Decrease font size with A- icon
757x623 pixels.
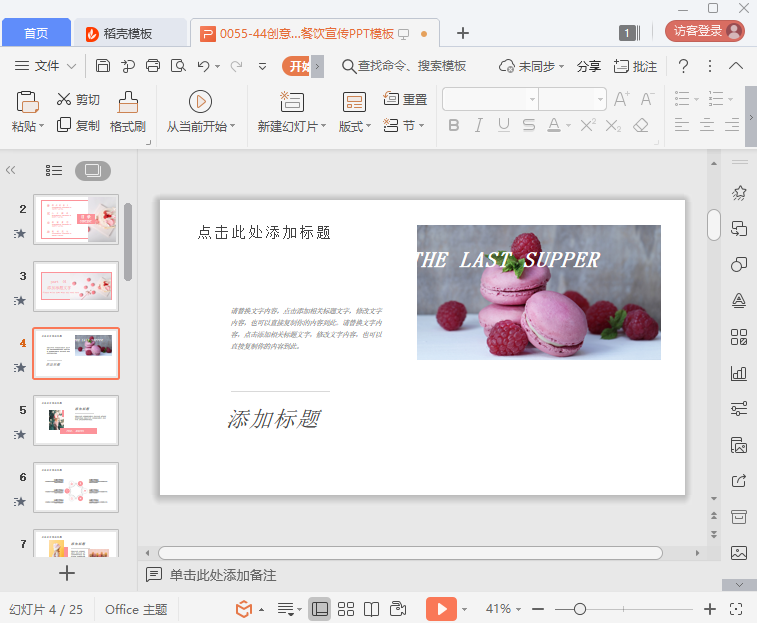(x=647, y=99)
